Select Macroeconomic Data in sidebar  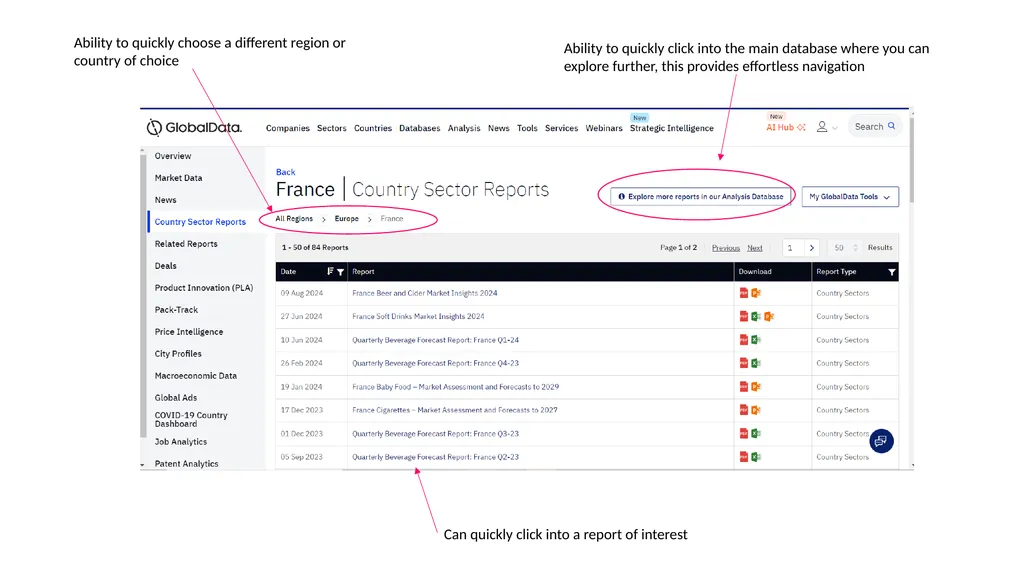pos(196,376)
